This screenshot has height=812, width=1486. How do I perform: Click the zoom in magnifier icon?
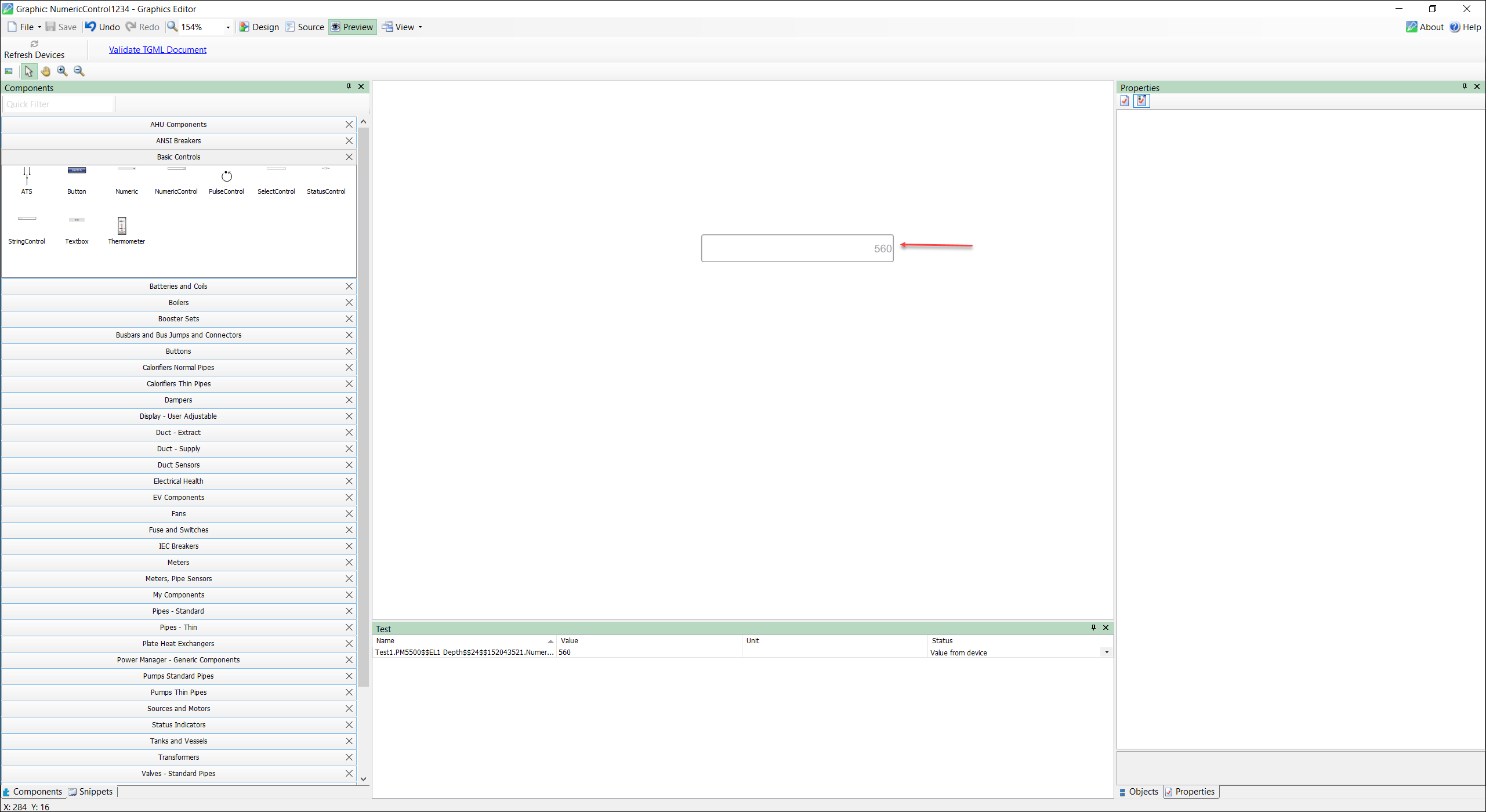[62, 71]
